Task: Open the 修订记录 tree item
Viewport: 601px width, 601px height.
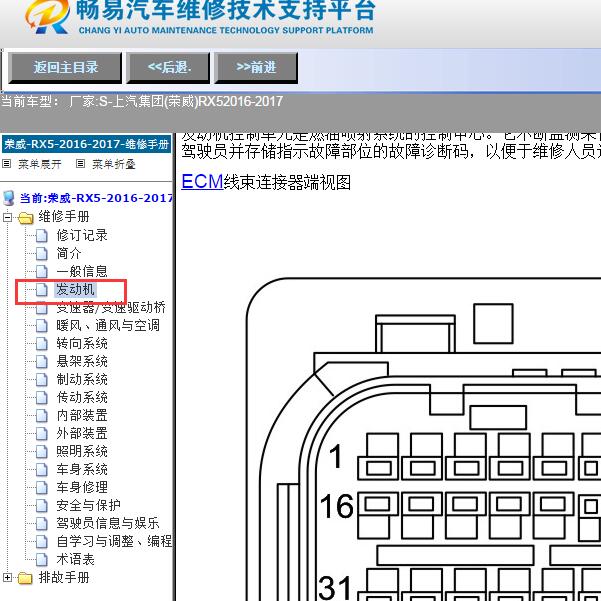Action: pyautogui.click(x=82, y=235)
